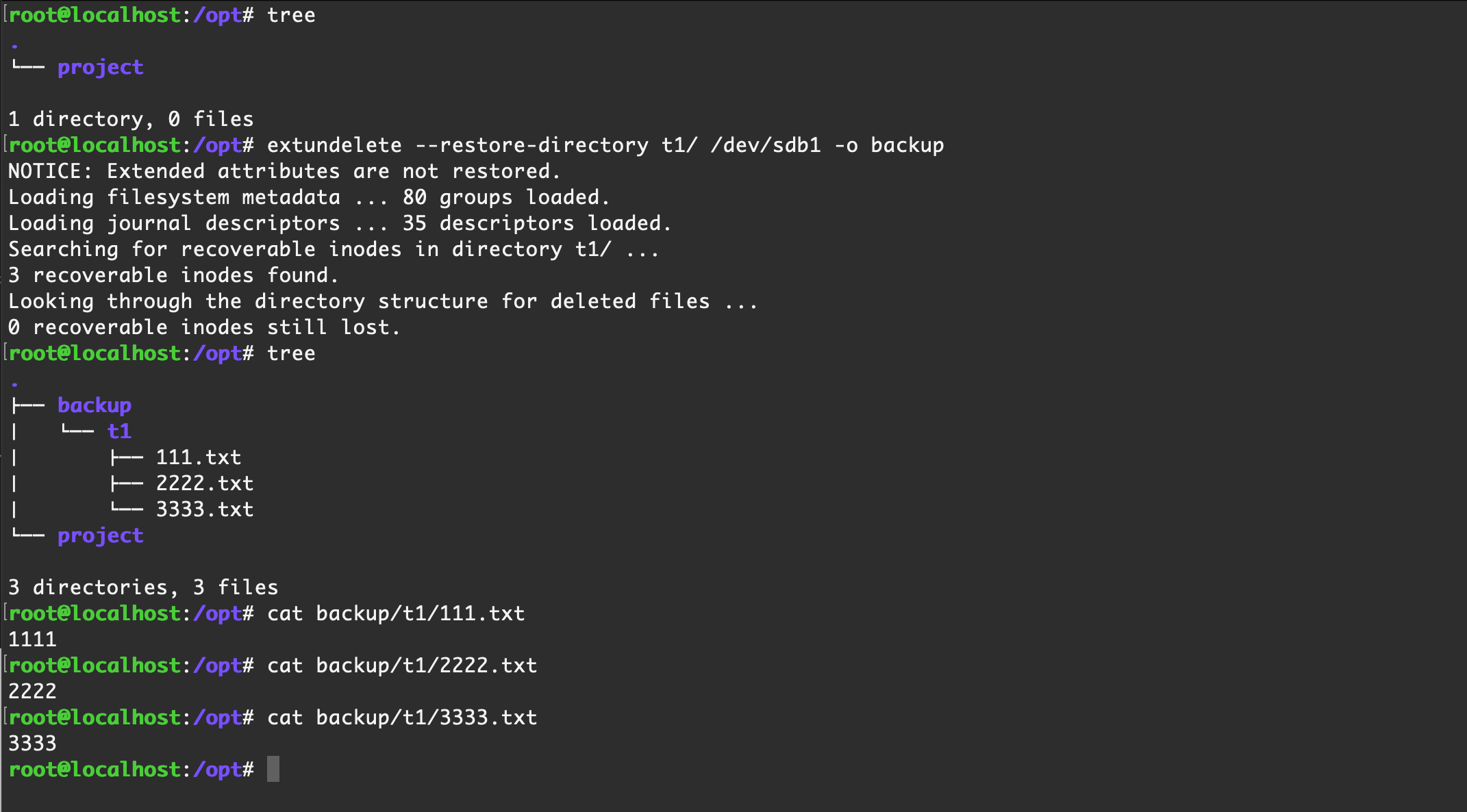The width and height of the screenshot is (1467, 812).
Task: Click the "NOTICE: Extended attributes" message line
Action: pos(284,171)
